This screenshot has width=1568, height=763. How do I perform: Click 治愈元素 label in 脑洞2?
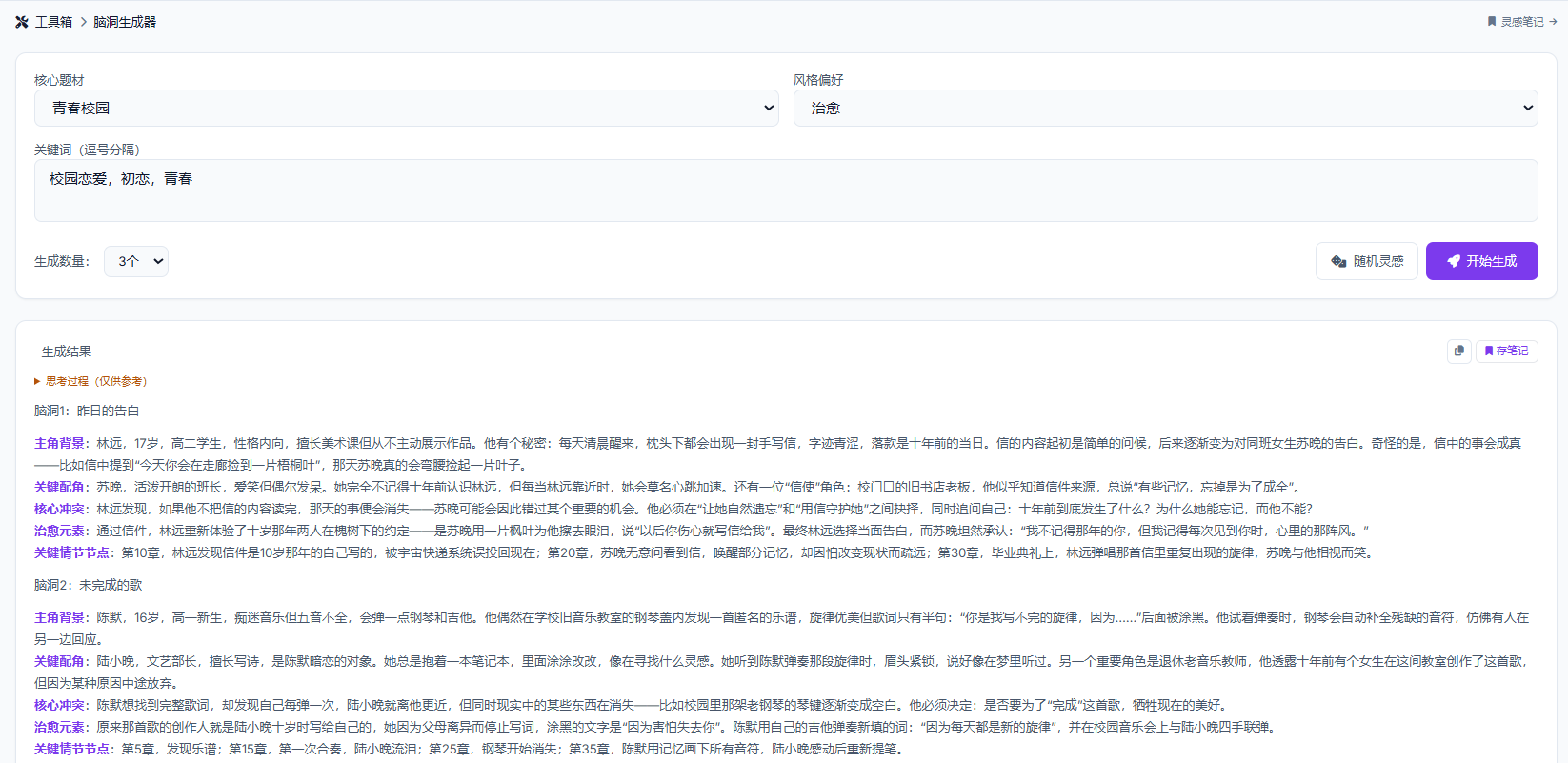point(60,727)
